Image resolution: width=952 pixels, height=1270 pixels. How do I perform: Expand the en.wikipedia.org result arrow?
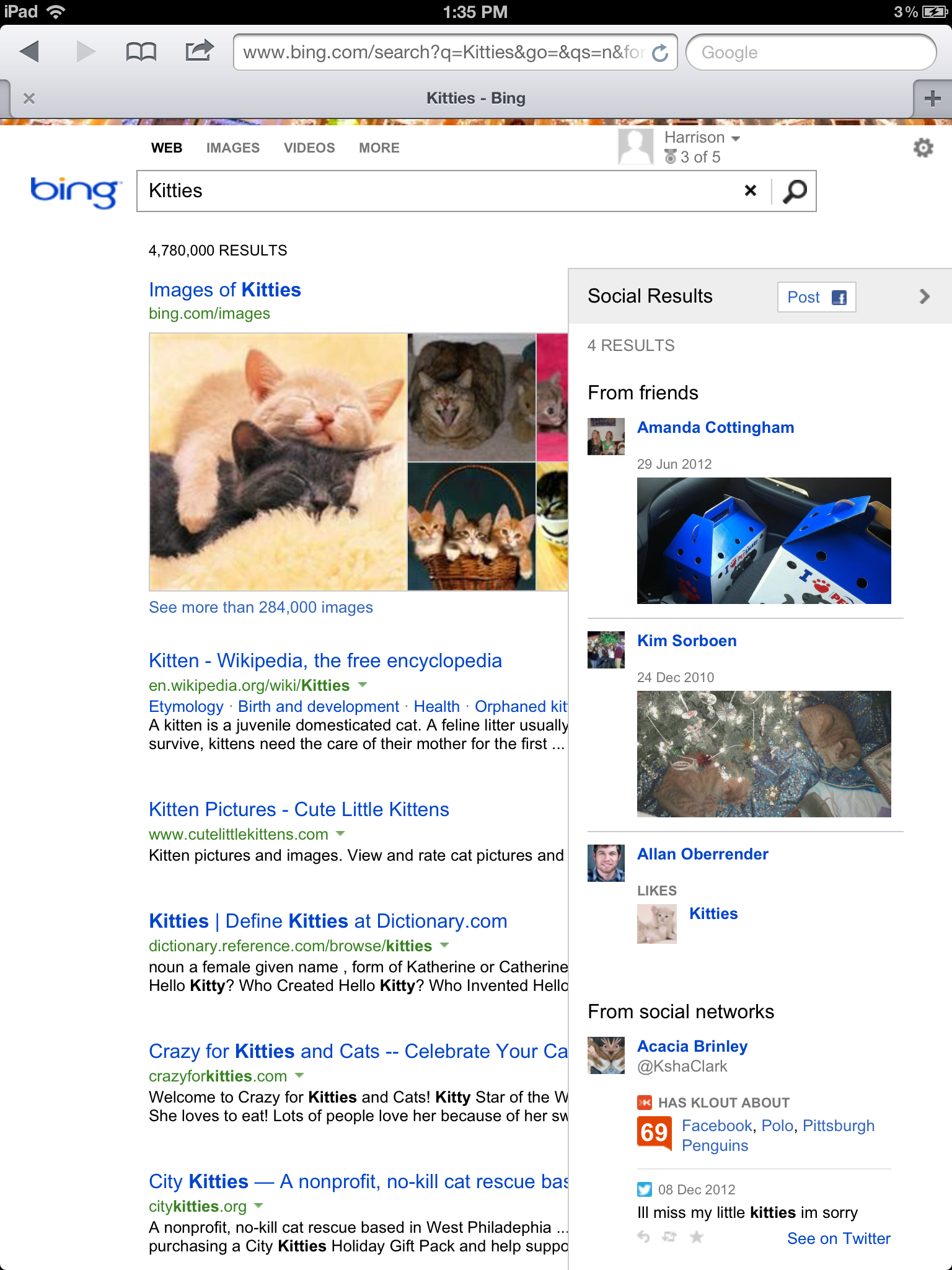point(363,685)
